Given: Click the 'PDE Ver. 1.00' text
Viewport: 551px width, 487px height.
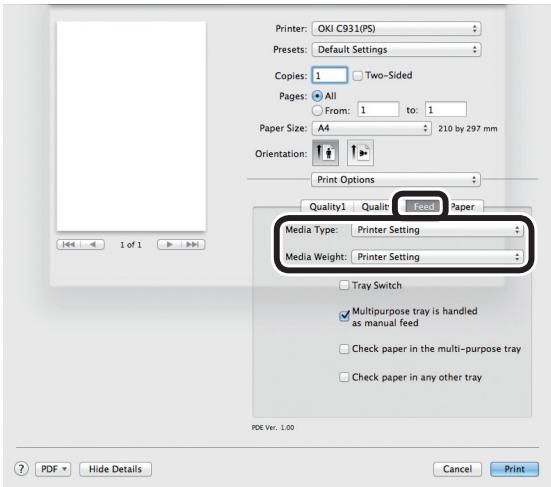Looking at the screenshot, I should tap(273, 427).
